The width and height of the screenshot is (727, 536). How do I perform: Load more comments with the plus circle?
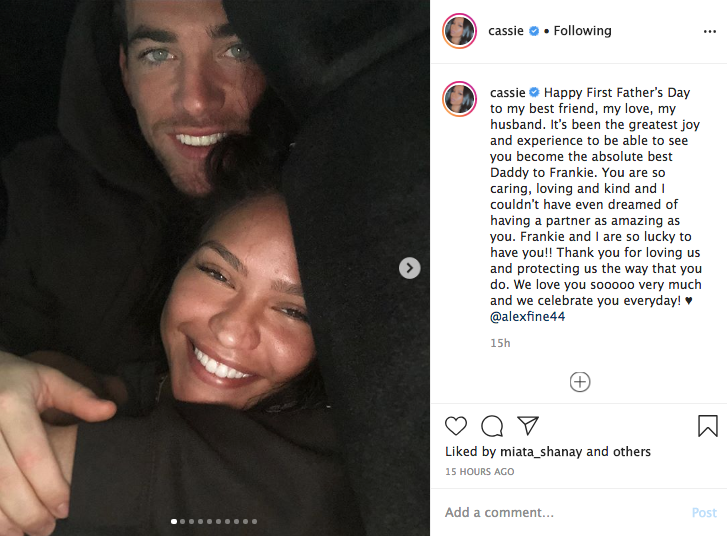pyautogui.click(x=580, y=382)
